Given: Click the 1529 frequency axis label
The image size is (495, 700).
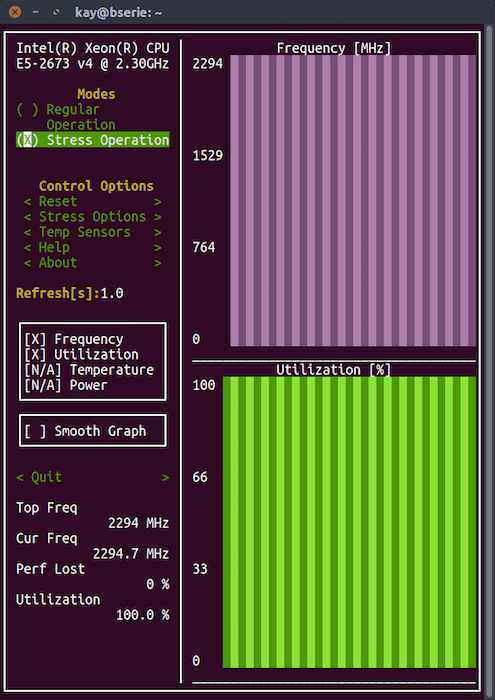Looking at the screenshot, I should (x=208, y=156).
